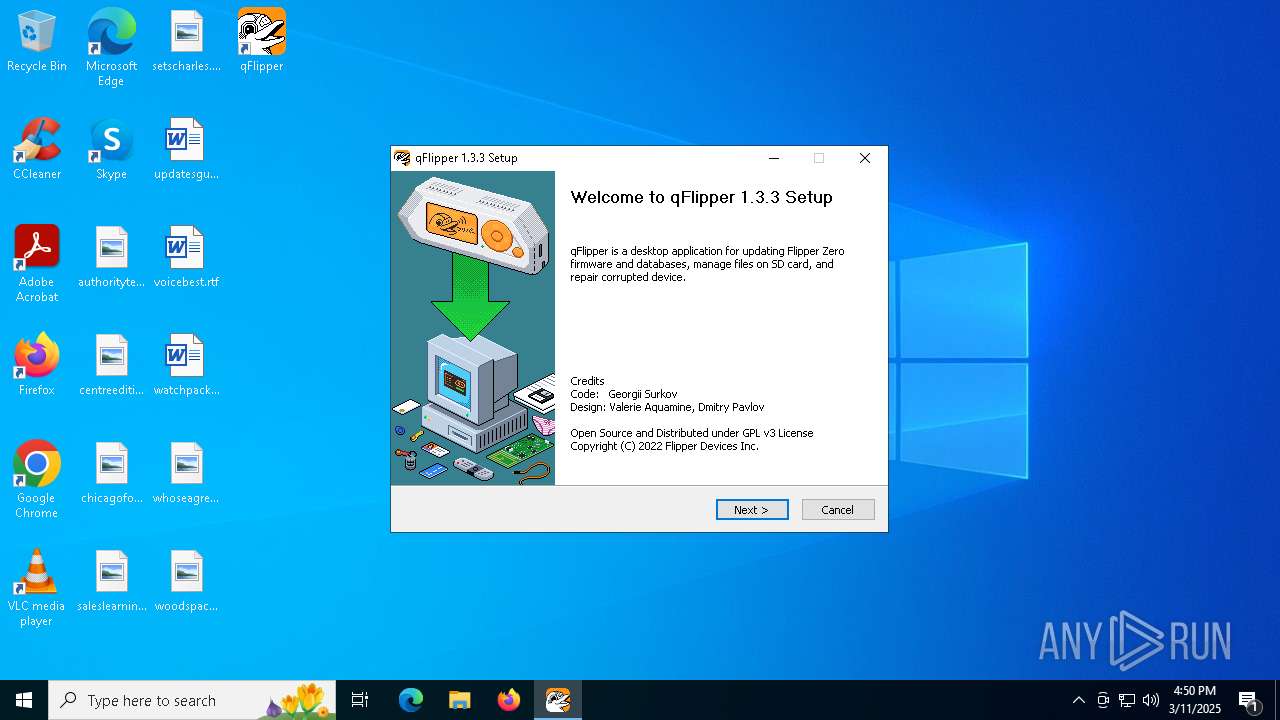The image size is (1280, 720).
Task: Click the GPL v3 License text line
Action: tap(692, 433)
